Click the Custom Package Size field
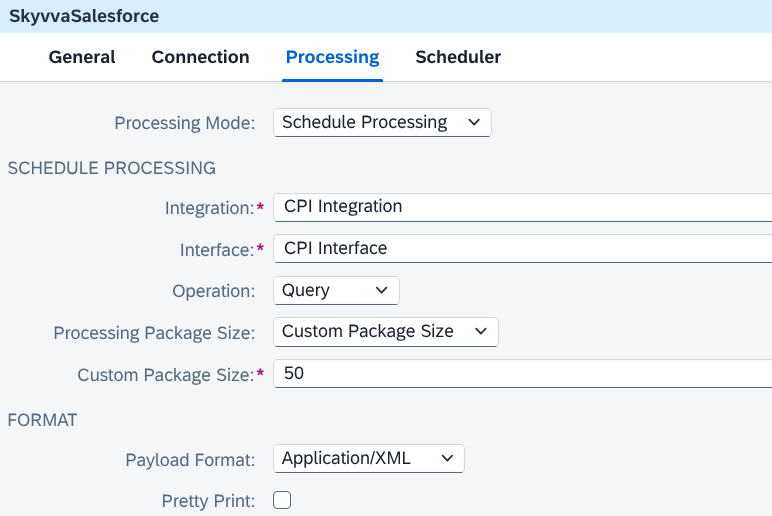The image size is (772, 516). [x=523, y=374]
